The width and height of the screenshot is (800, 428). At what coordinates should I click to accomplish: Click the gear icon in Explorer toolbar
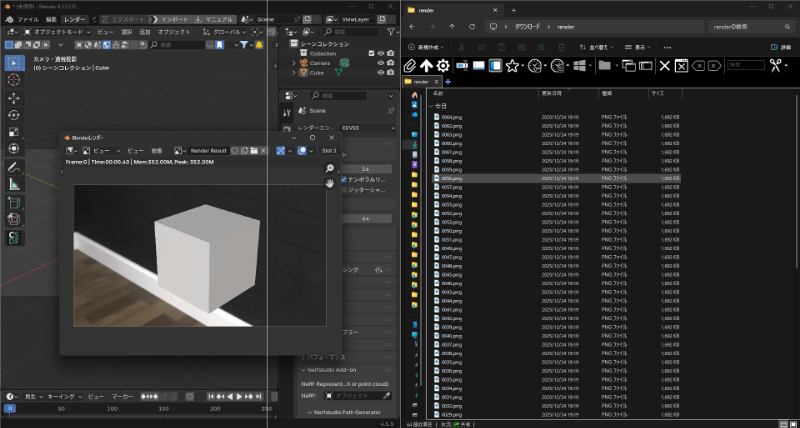coord(441,65)
